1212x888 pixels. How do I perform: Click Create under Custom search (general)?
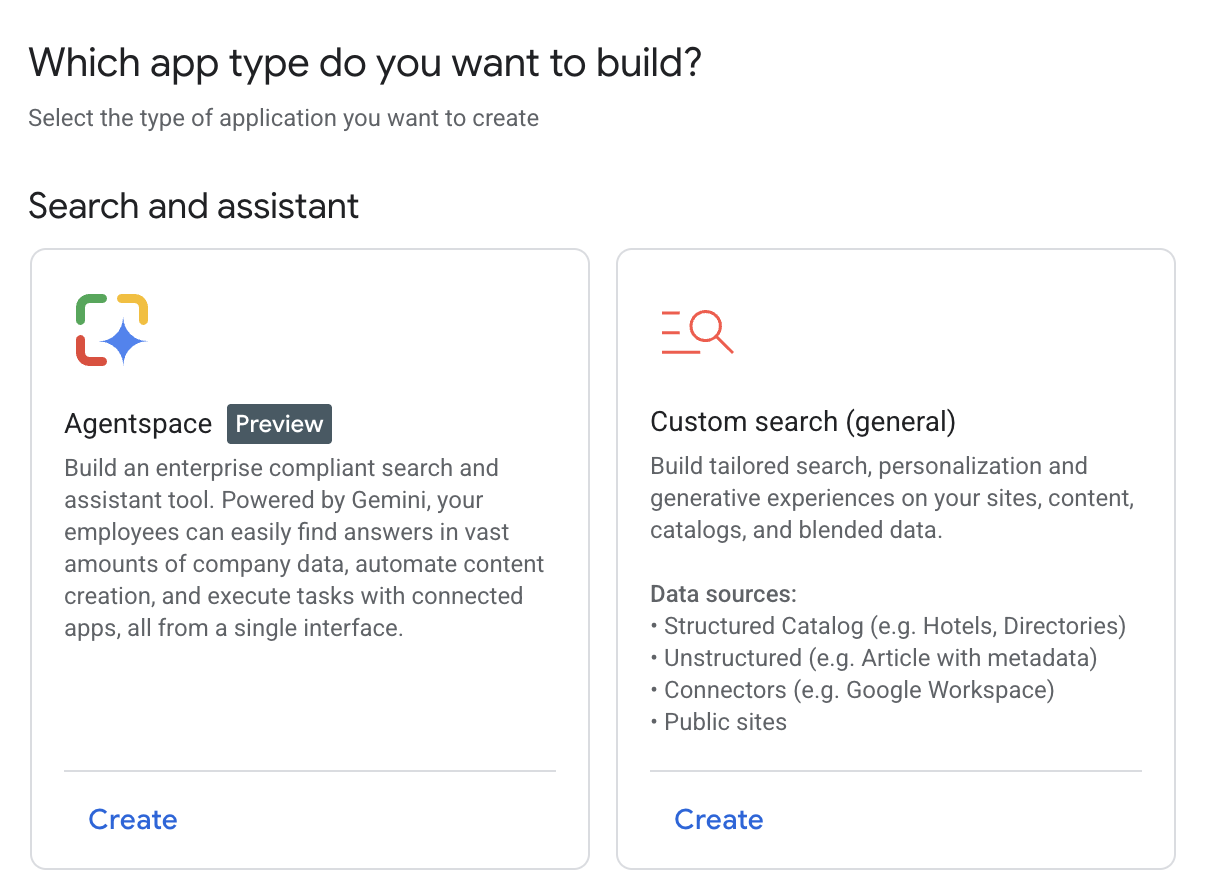click(719, 819)
